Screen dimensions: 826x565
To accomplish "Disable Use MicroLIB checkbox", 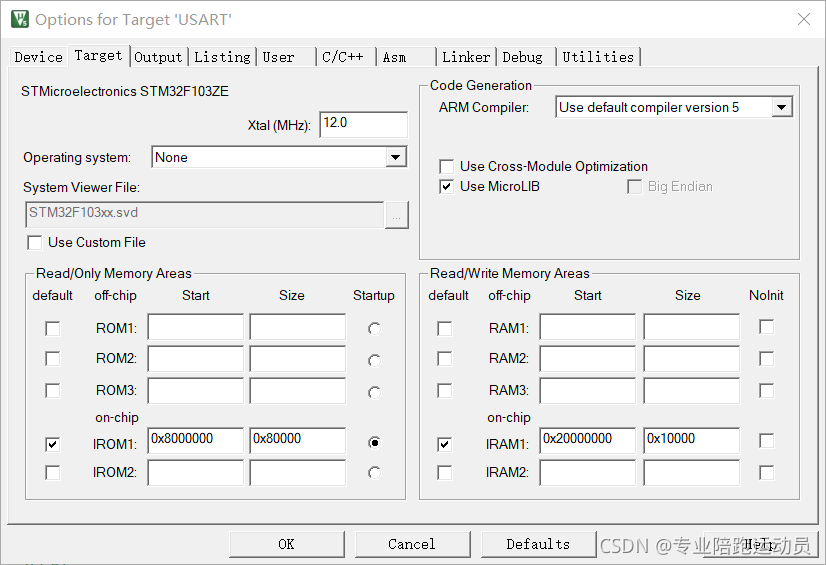I will point(447,186).
